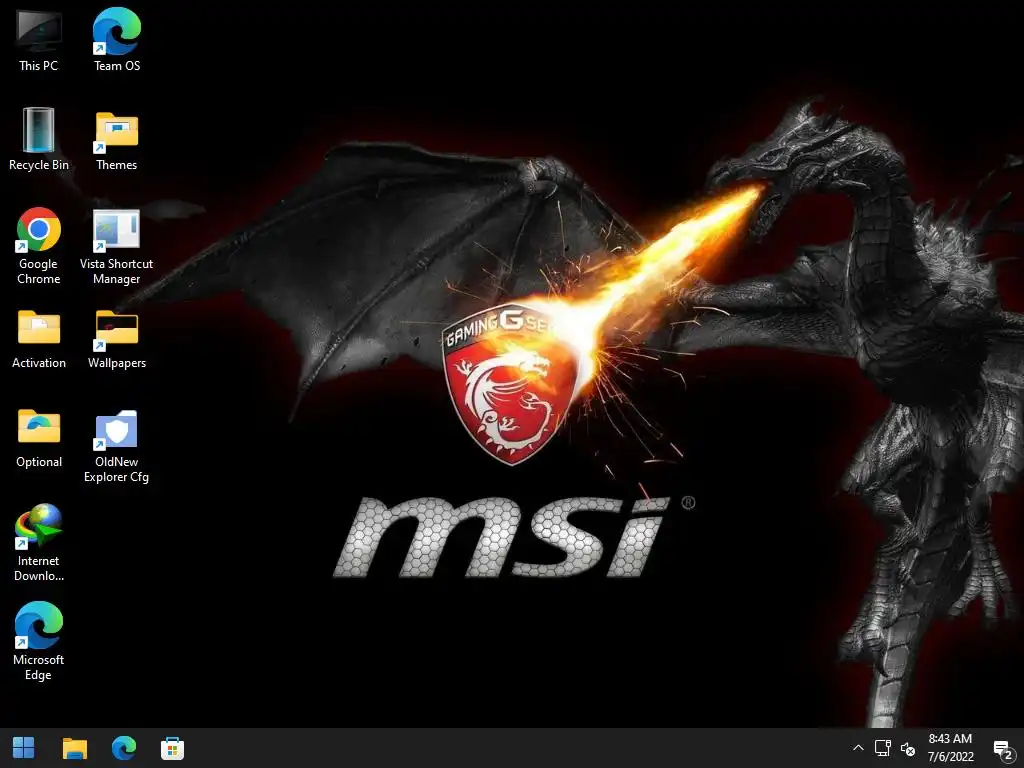Select the Microsoft Edge desktop shortcut
1024x768 pixels.
39,641
